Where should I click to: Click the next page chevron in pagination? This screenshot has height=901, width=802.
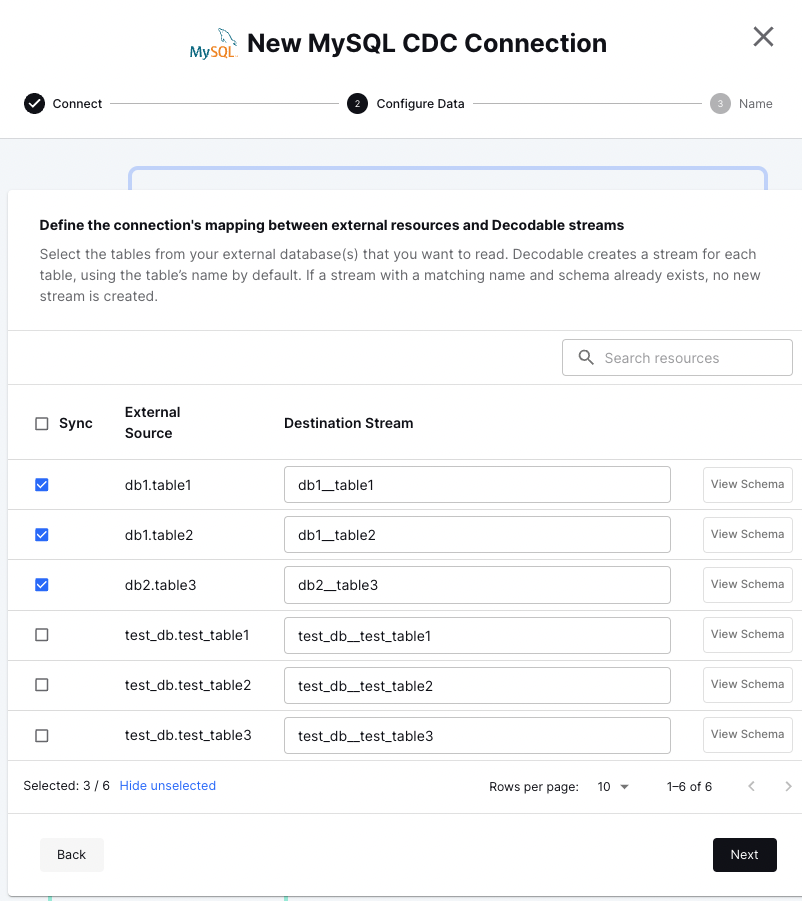789,787
